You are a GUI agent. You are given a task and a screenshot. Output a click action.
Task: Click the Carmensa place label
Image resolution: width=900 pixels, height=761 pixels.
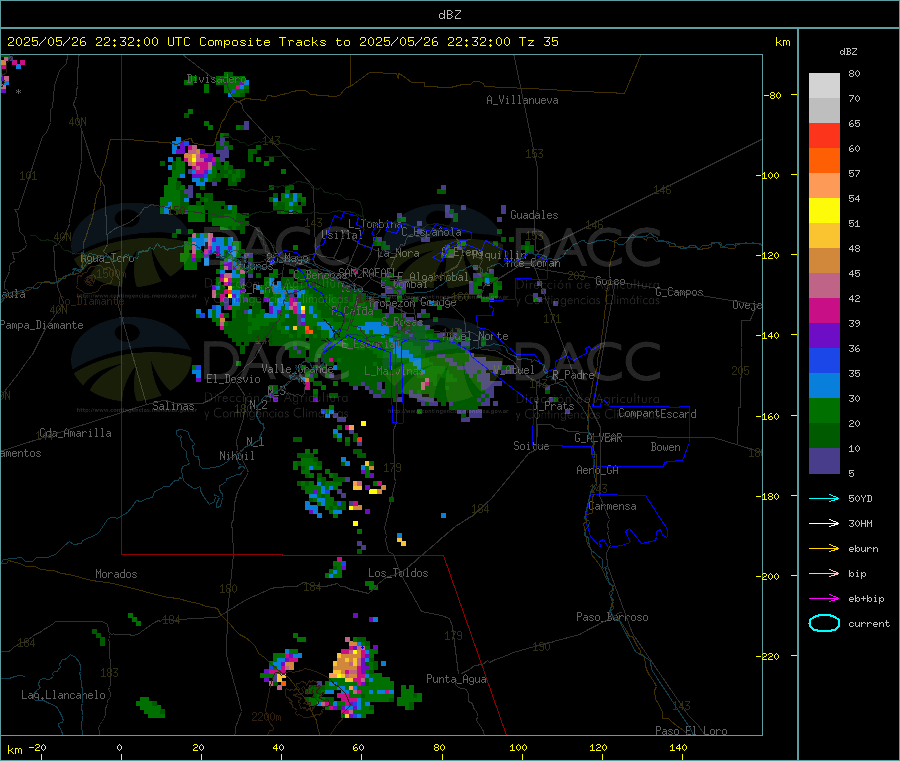612,506
